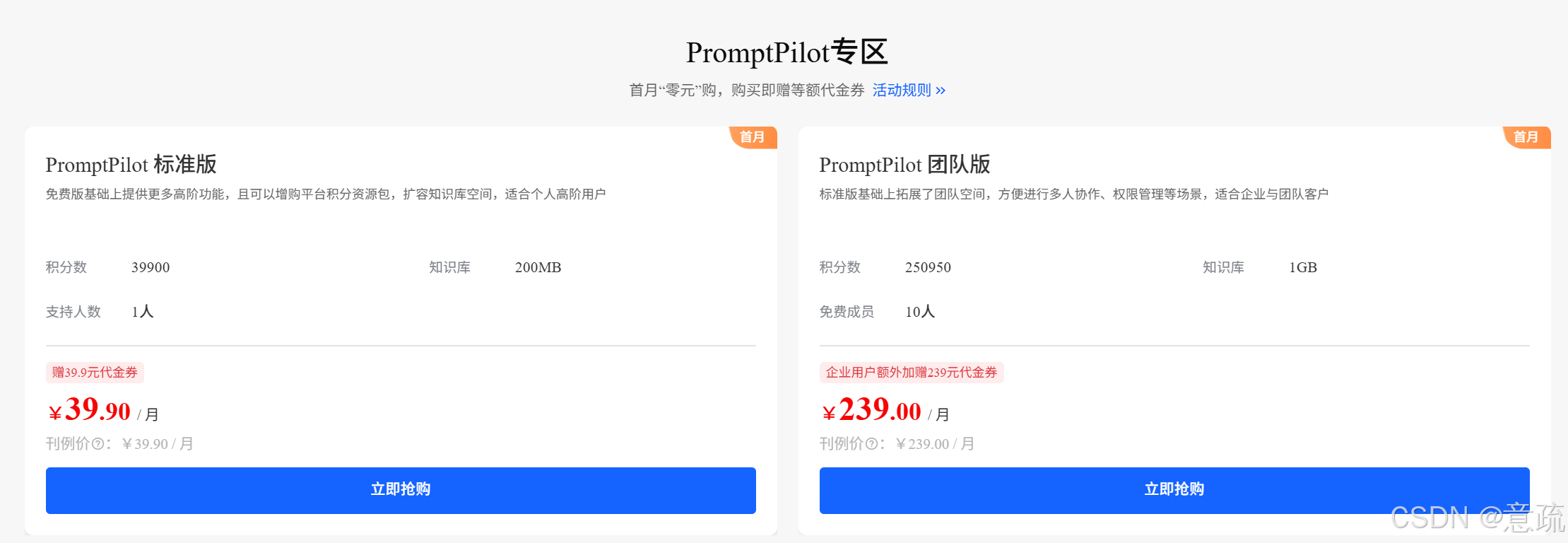Image resolution: width=1568 pixels, height=543 pixels.
Task: Click the 200MB 知识库 value
Action: pyautogui.click(x=538, y=267)
